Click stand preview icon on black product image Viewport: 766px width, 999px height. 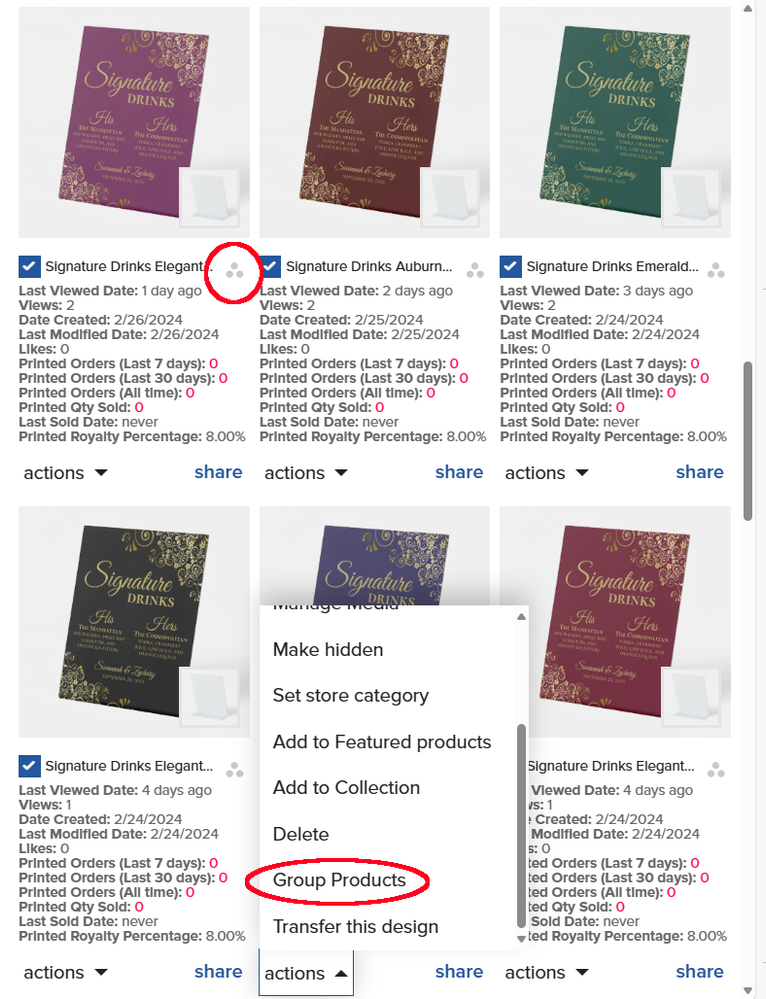click(210, 696)
